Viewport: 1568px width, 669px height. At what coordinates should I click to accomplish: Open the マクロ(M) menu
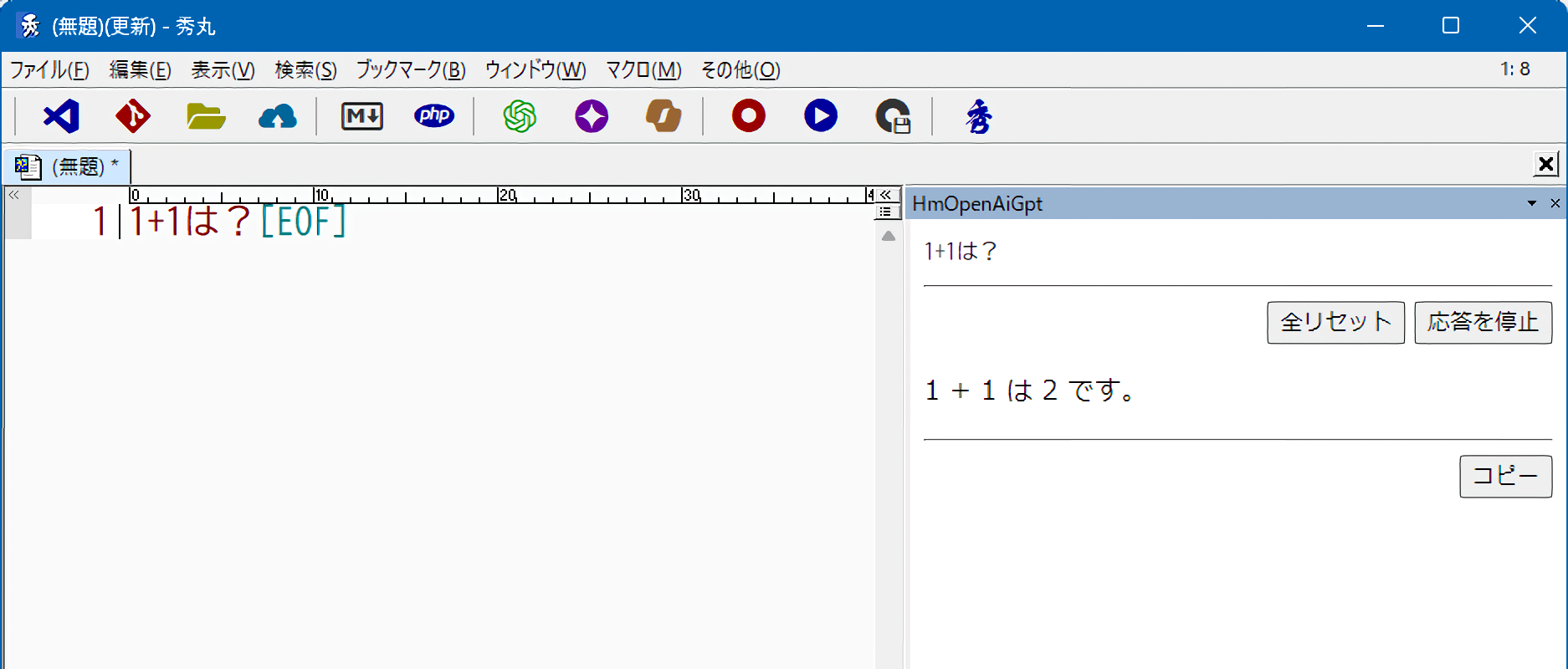click(643, 70)
